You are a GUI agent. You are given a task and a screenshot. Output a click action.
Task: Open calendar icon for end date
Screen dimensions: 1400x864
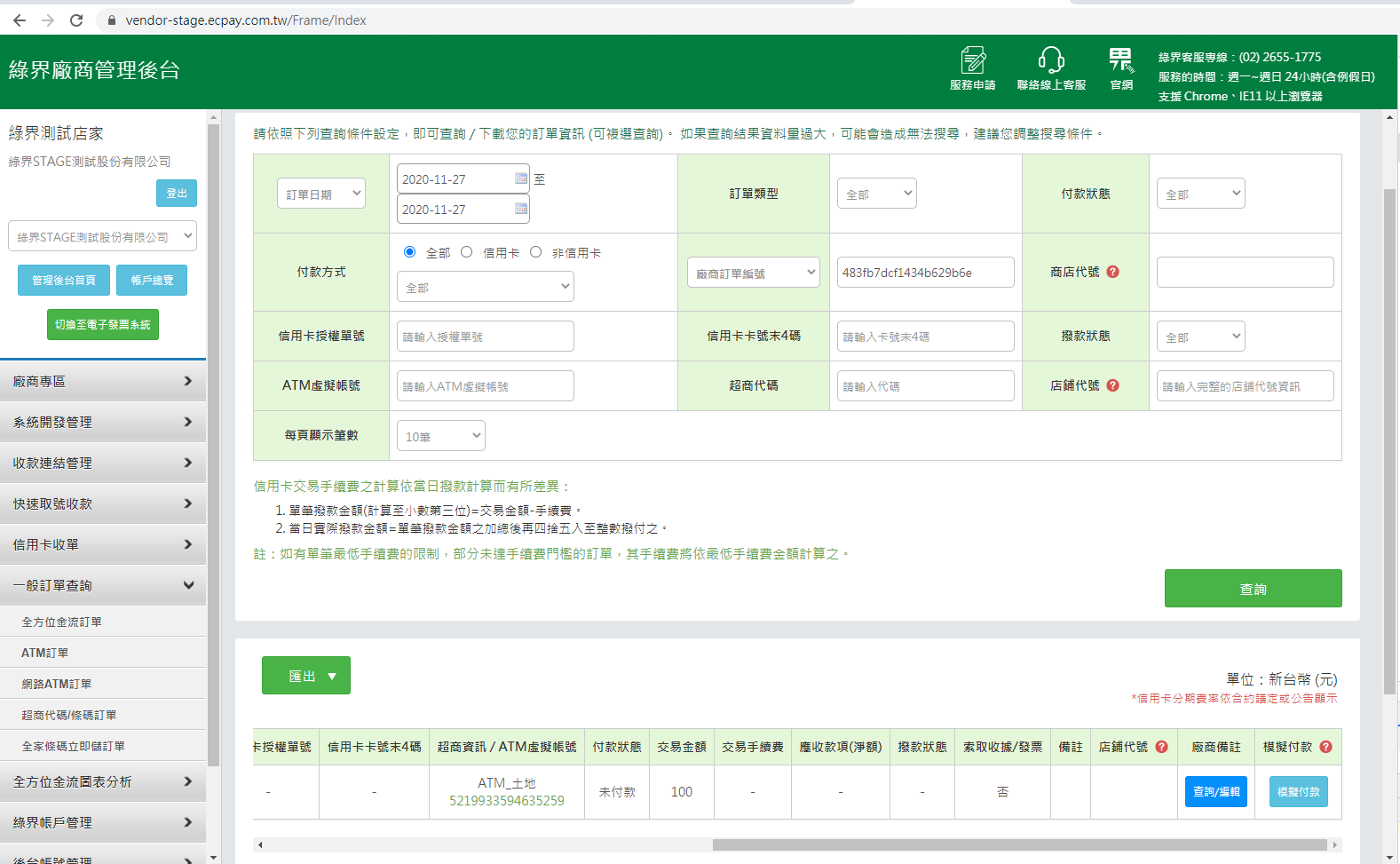click(521, 209)
